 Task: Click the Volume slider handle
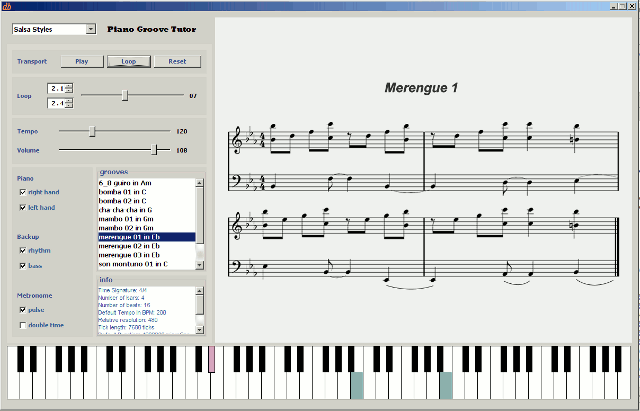tap(154, 150)
